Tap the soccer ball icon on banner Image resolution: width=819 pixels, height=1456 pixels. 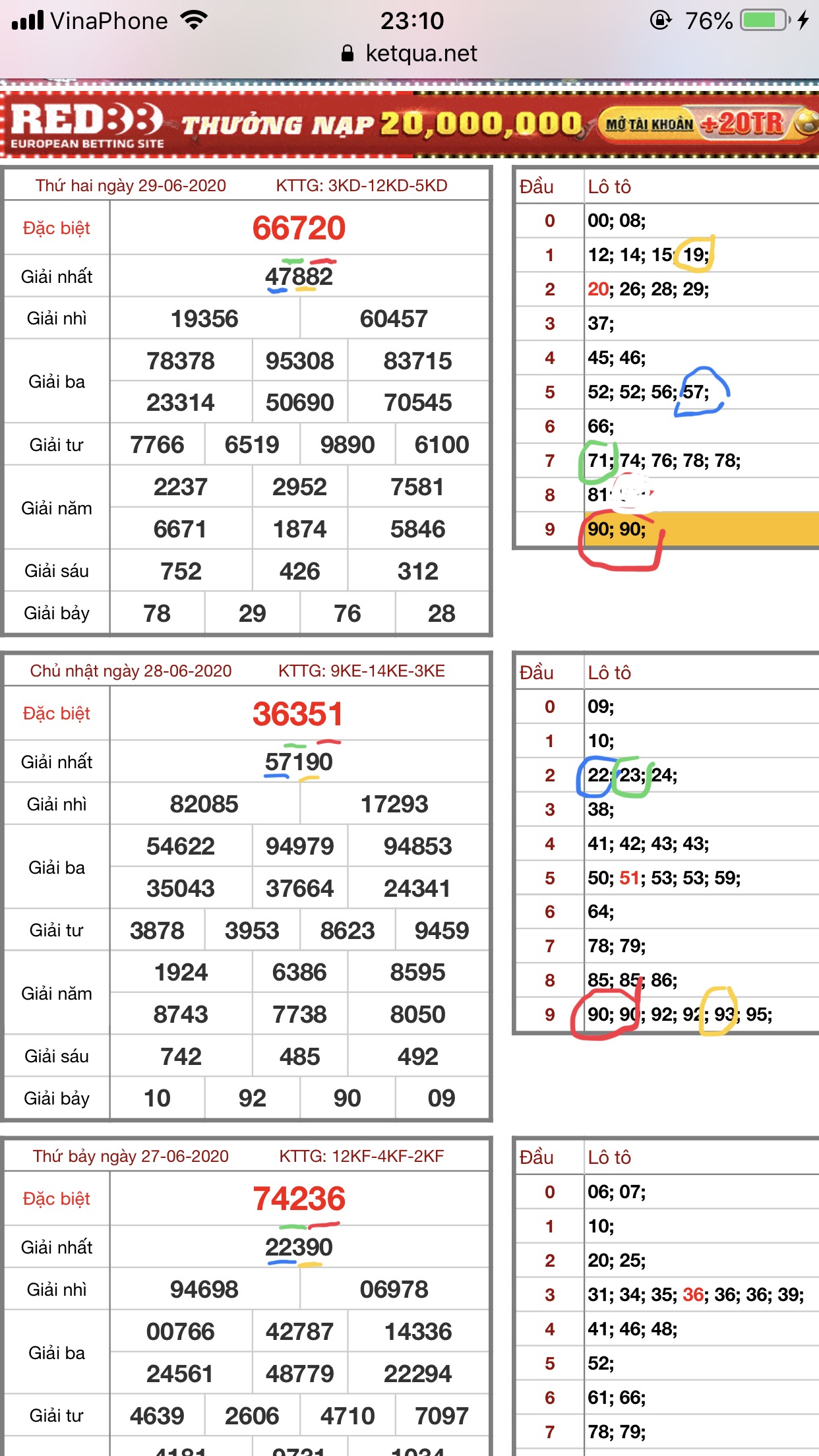point(807,122)
